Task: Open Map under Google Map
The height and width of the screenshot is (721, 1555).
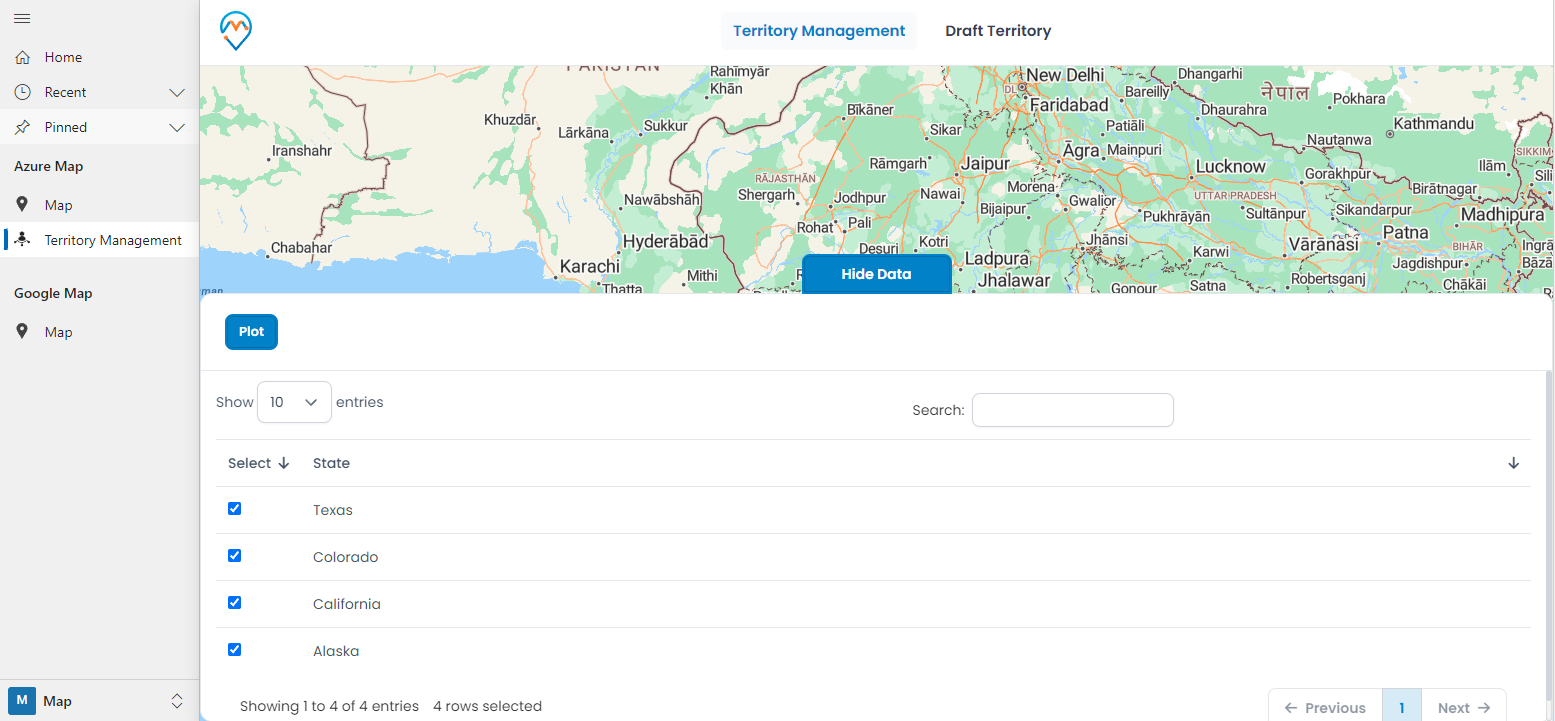Action: 99,332
